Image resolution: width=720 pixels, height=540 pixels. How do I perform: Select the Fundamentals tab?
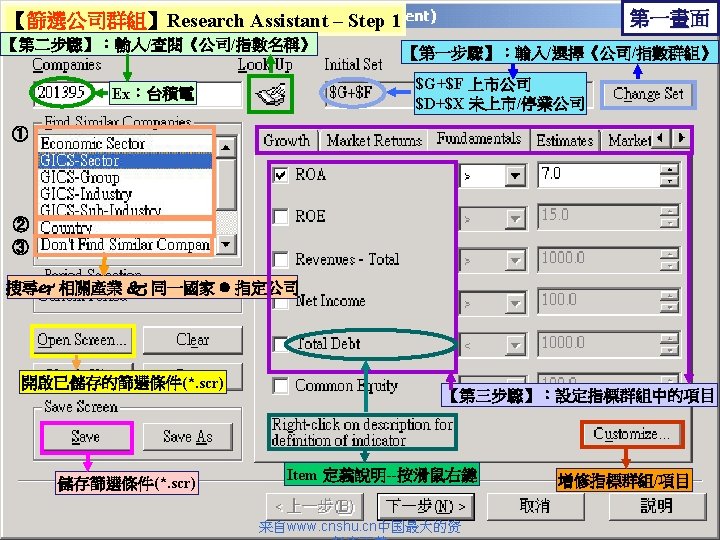478,139
